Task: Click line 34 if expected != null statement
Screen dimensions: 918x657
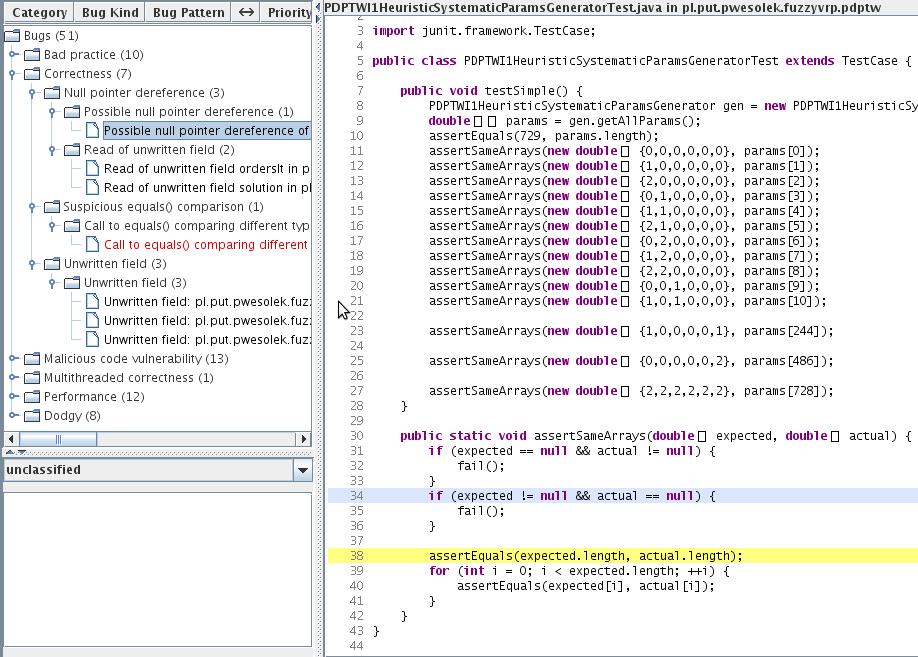Action: (x=572, y=496)
